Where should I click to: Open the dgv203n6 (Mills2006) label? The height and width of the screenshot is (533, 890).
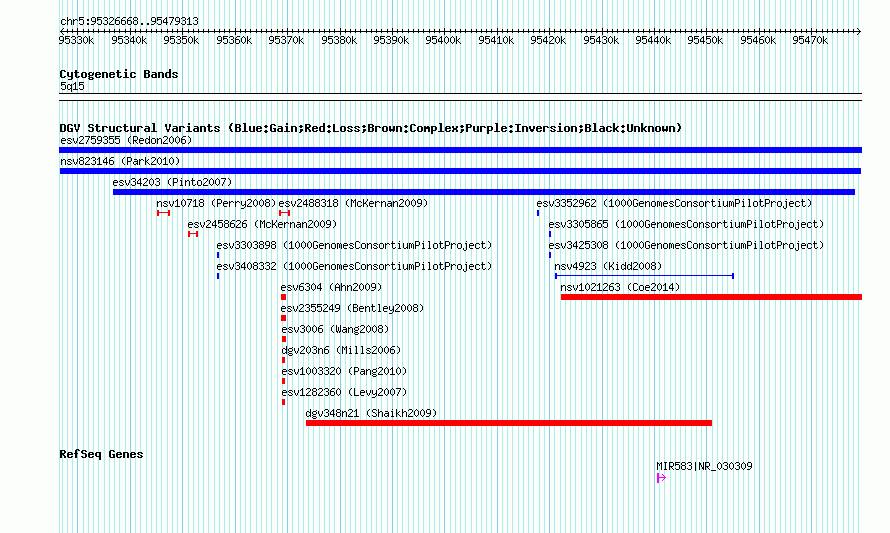(x=341, y=350)
